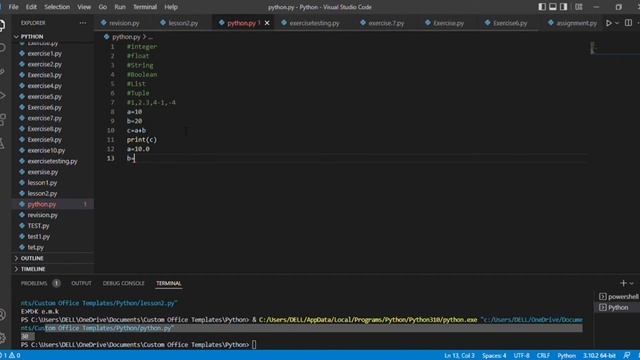The width and height of the screenshot is (640, 360).
Task: Expand the TIMELINE section
Action: [x=33, y=269]
